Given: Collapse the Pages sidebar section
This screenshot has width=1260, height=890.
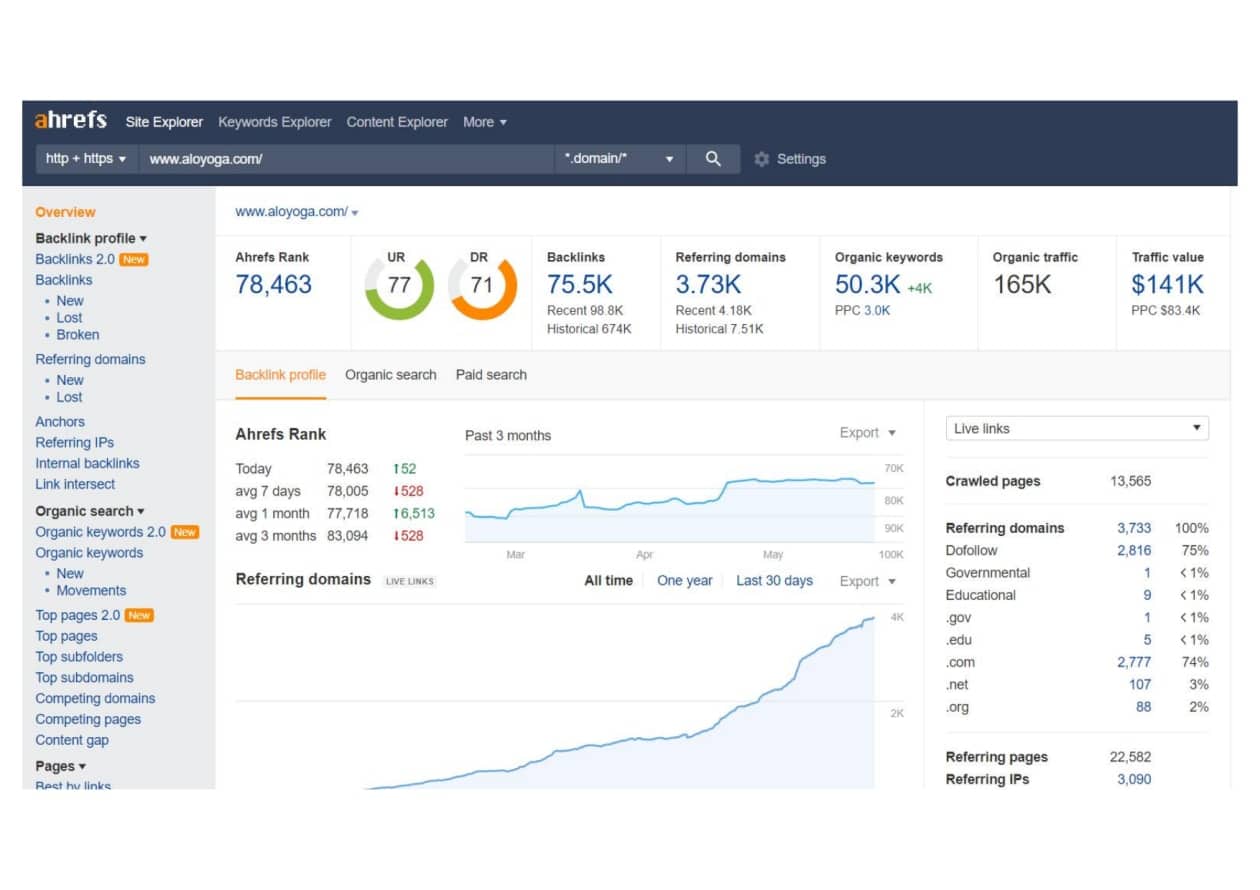Looking at the screenshot, I should click(x=61, y=766).
